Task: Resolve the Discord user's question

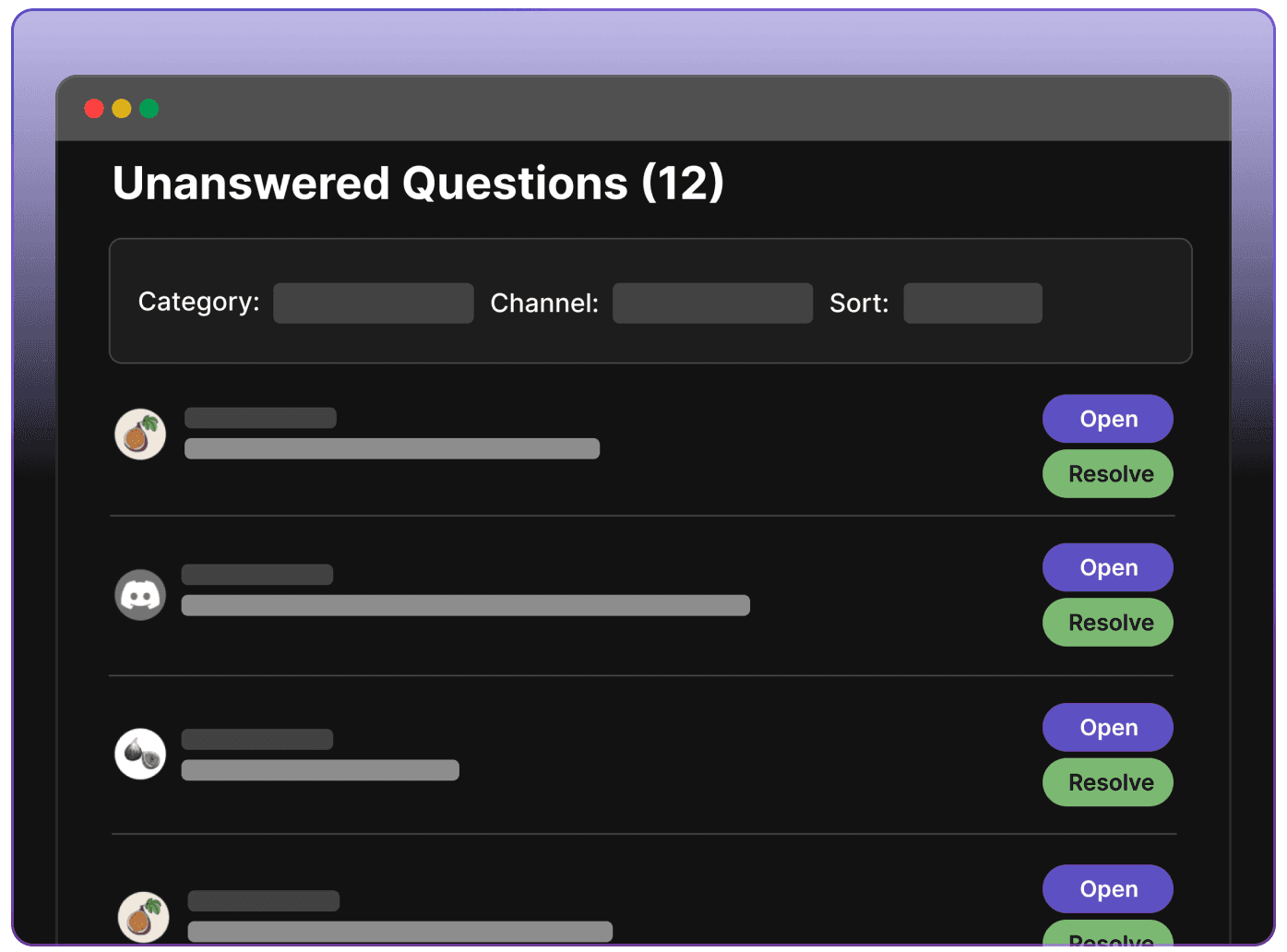Action: [1107, 622]
